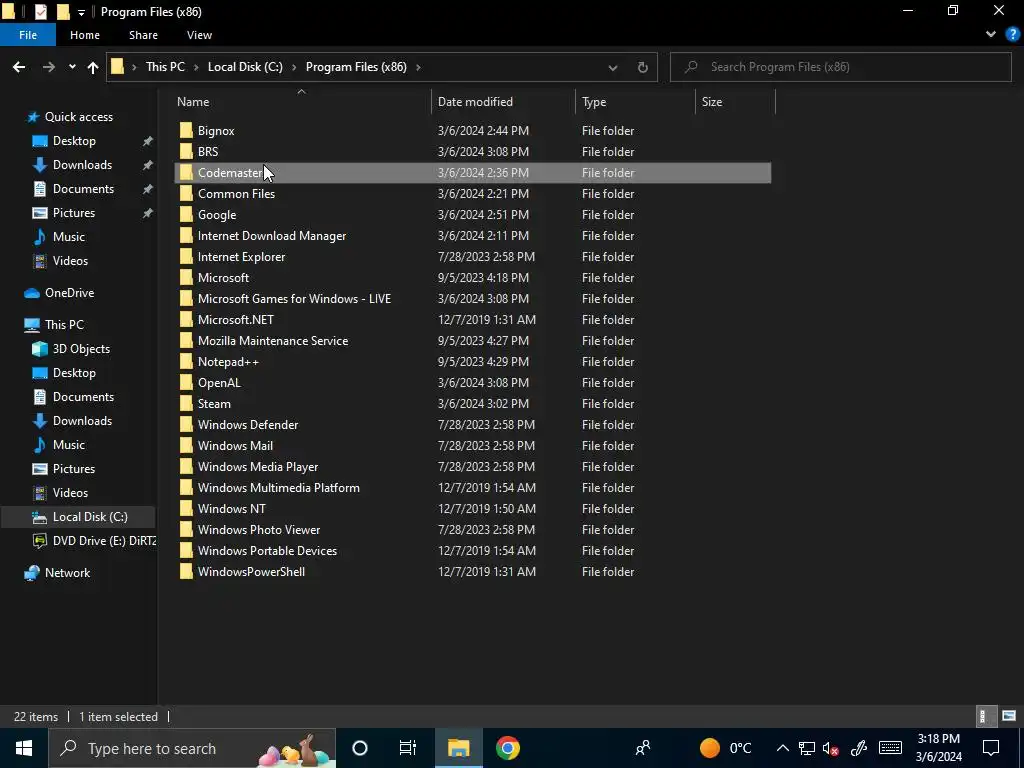Select Quick access in the navigation pane
Image resolution: width=1024 pixels, height=768 pixels.
[x=78, y=117]
